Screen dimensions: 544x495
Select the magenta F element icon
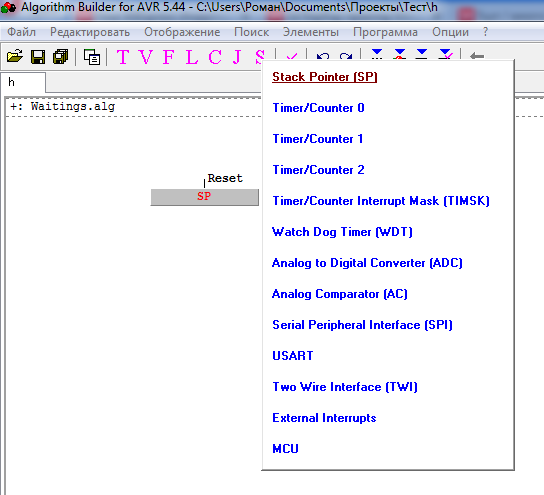pos(169,57)
